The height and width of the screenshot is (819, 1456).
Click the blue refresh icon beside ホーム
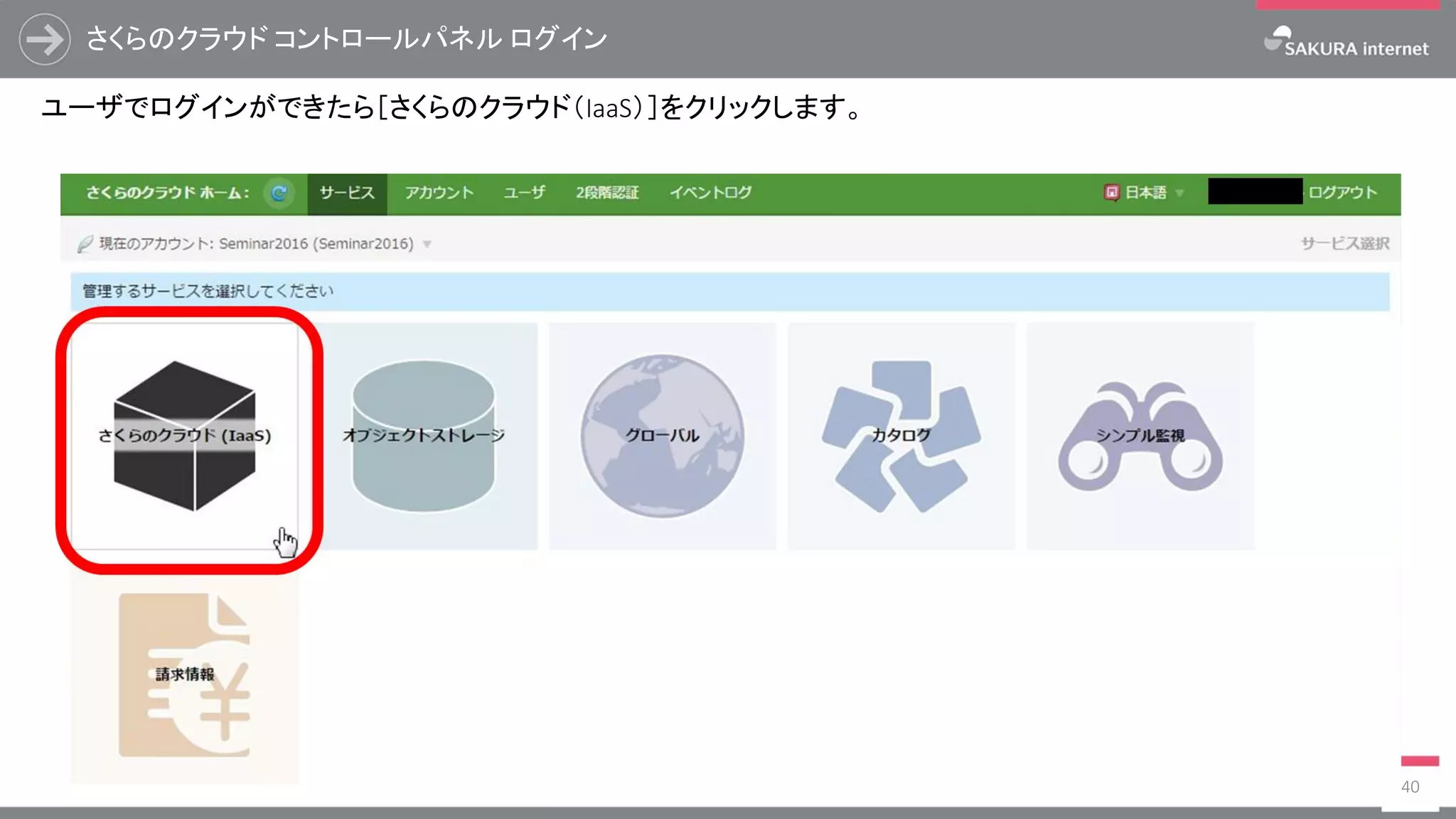(x=279, y=193)
